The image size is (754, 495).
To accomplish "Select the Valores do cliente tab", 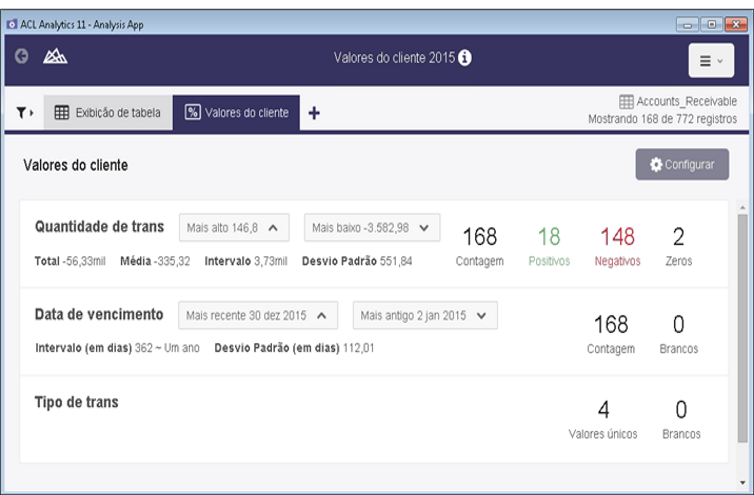I will tap(238, 113).
